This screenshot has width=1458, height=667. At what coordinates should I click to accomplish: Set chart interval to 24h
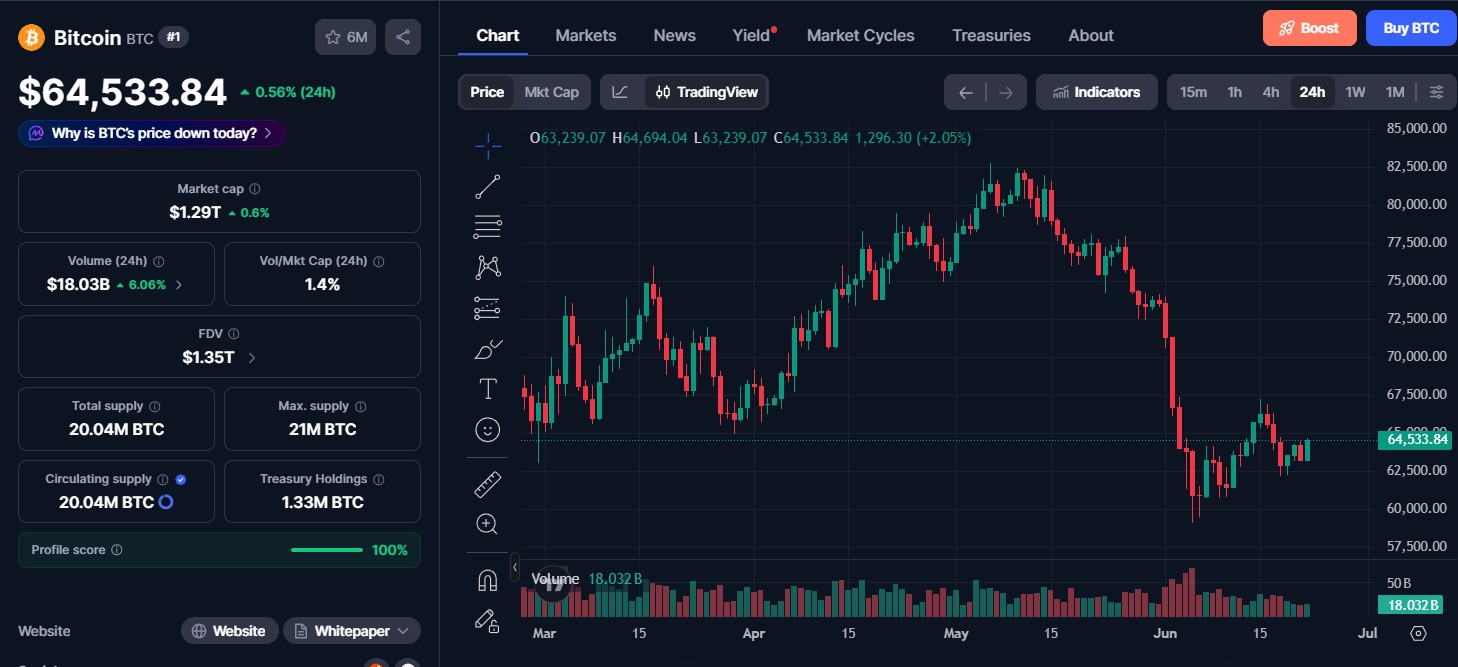[x=1312, y=92]
